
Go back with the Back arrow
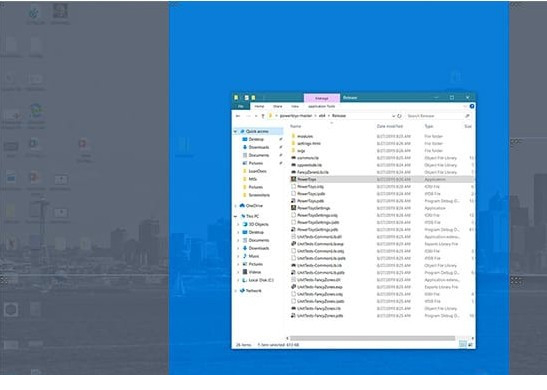[x=238, y=116]
